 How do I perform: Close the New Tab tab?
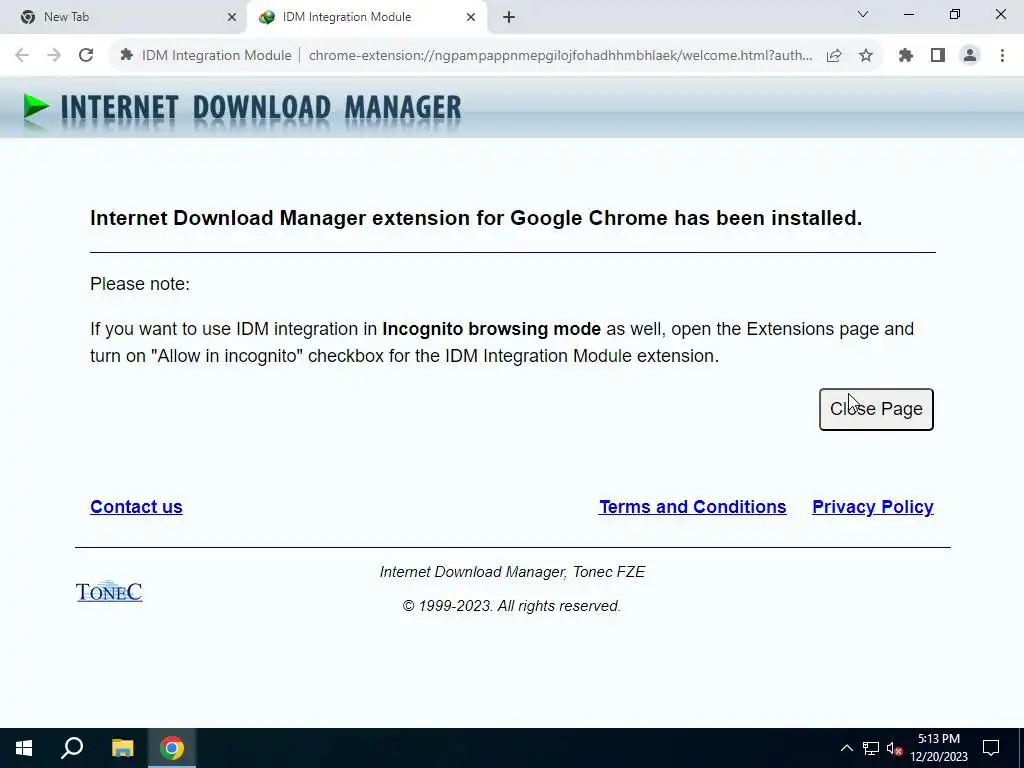pos(232,17)
